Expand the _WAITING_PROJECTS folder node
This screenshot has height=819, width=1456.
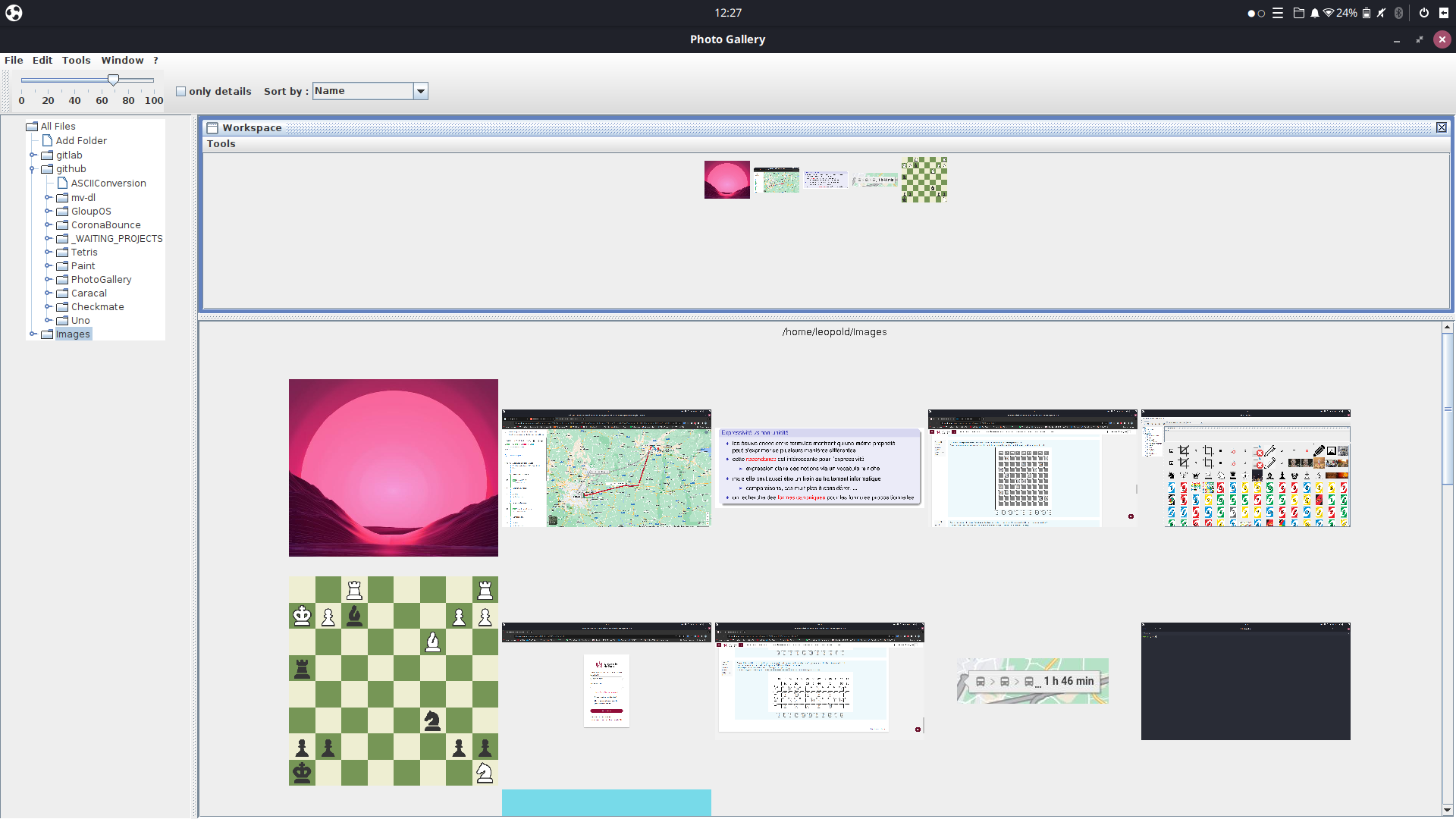pos(49,239)
